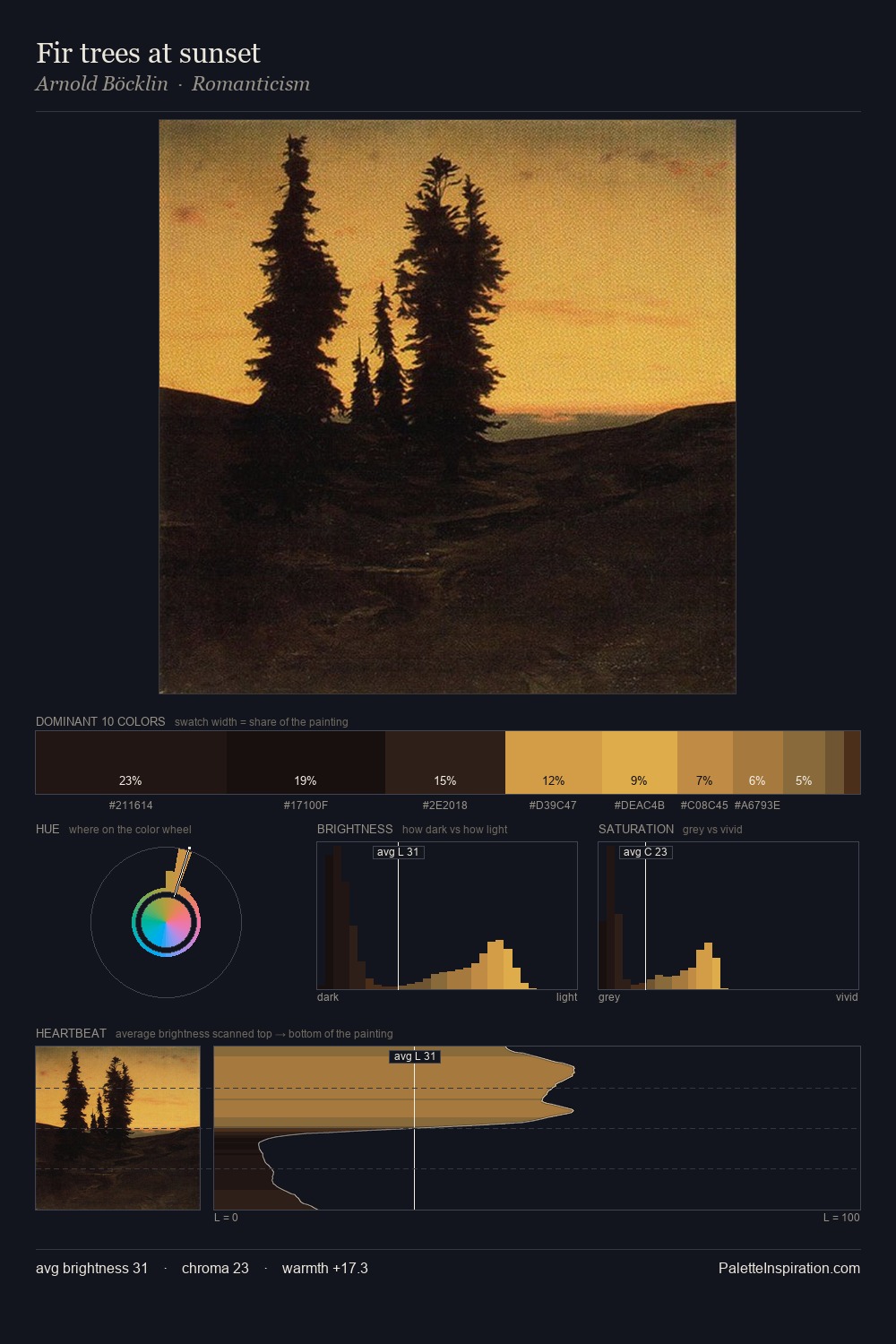Click the L = 0 axis label
This screenshot has height=1344, width=896.
click(226, 1218)
